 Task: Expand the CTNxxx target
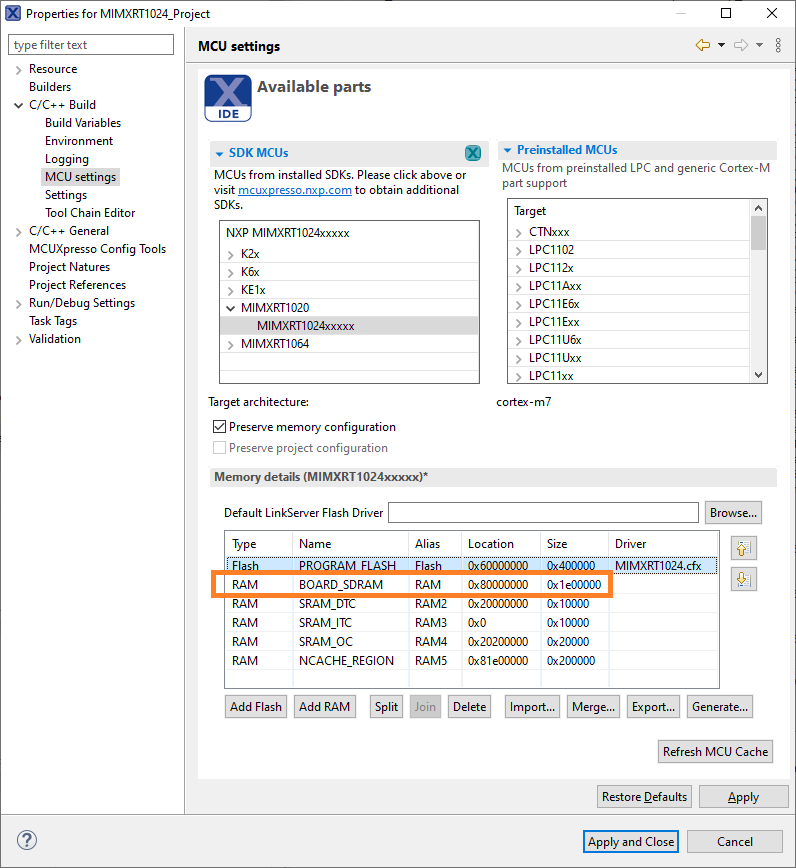[519, 232]
